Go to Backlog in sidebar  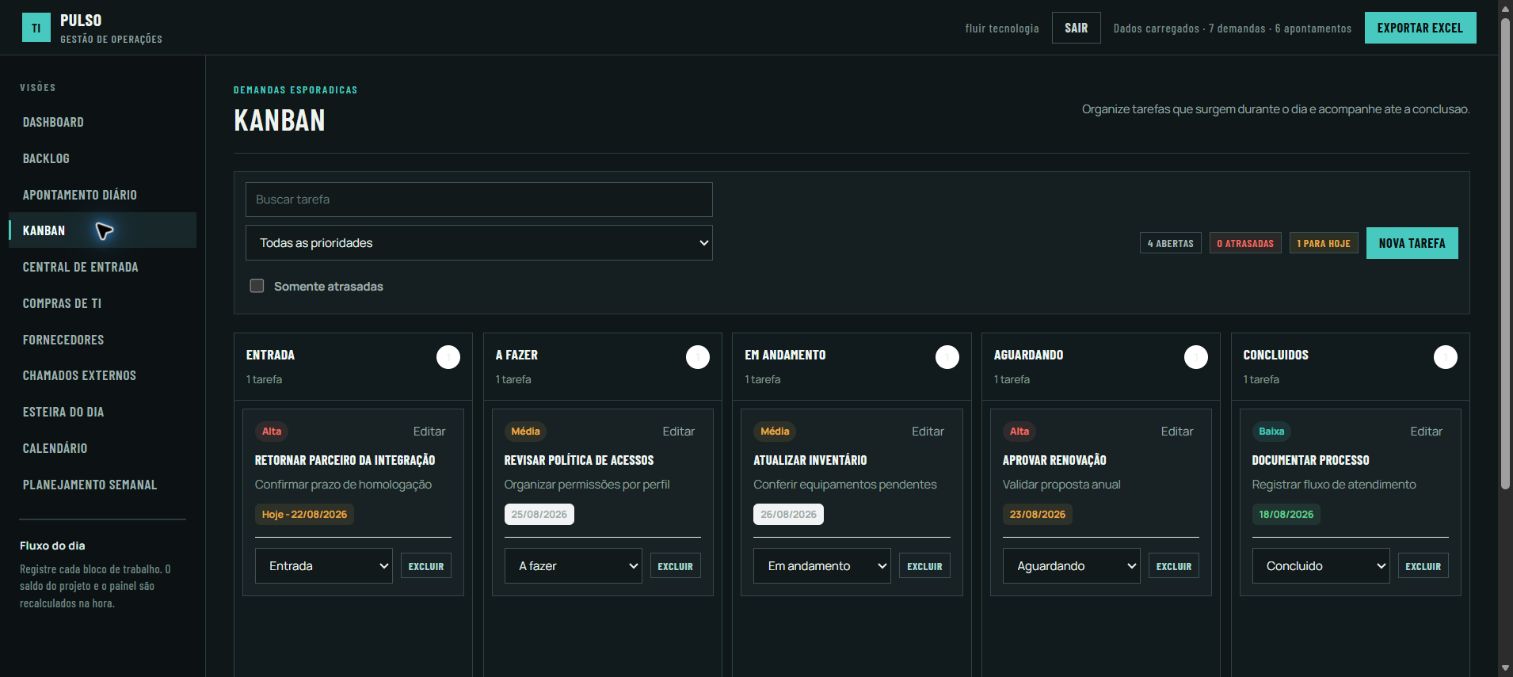pos(102,158)
